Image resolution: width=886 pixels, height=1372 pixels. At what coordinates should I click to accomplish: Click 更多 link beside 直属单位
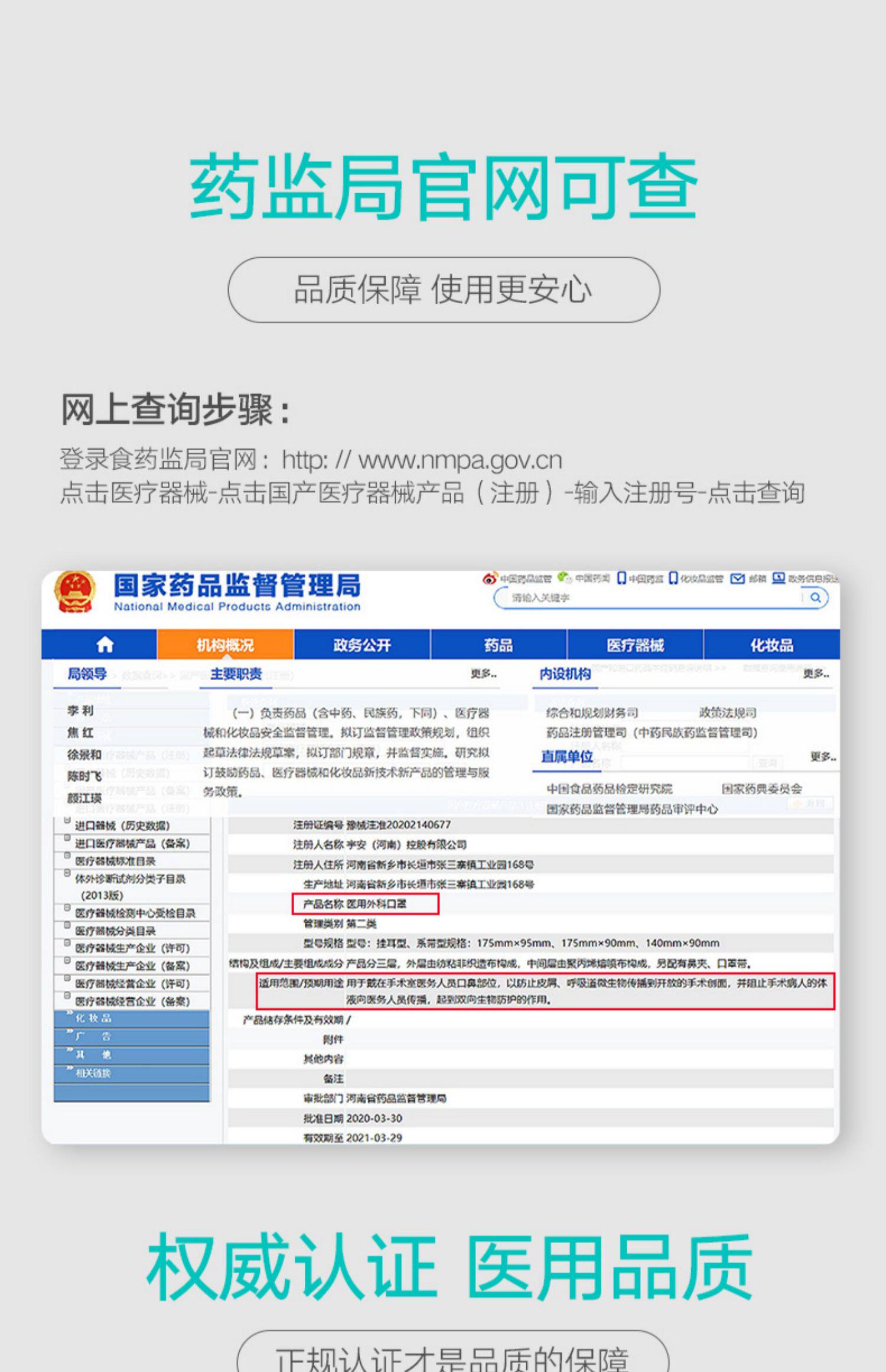click(x=823, y=756)
